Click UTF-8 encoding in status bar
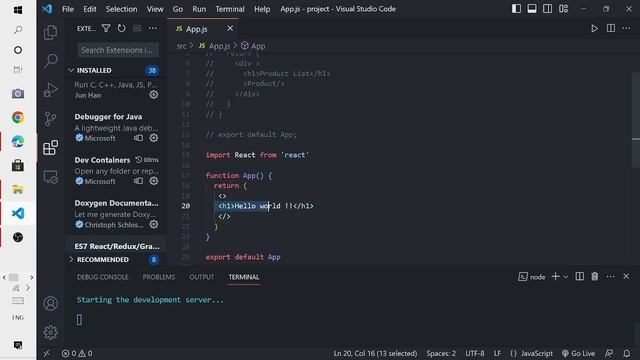This screenshot has height=360, width=640. (475, 353)
